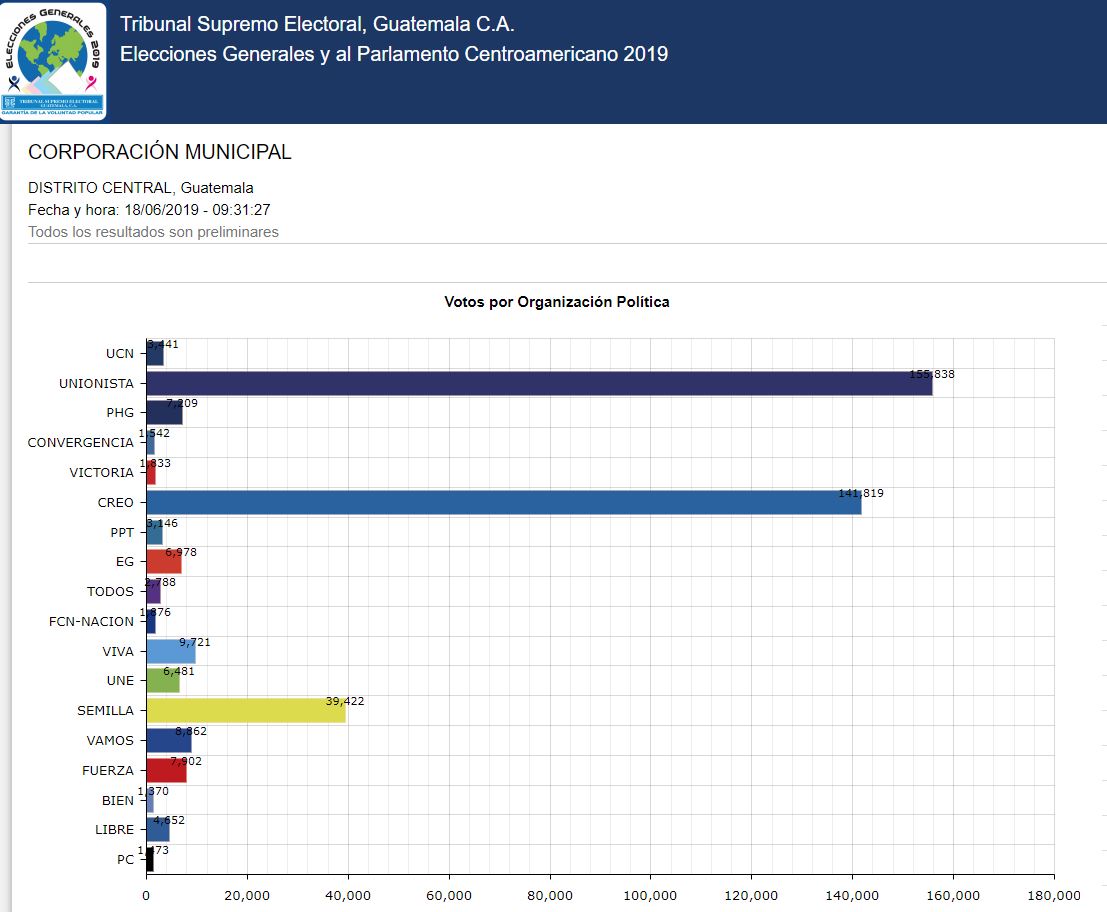The image size is (1107, 912).
Task: Click the 100,000 x-axis tick label
Action: click(650, 895)
